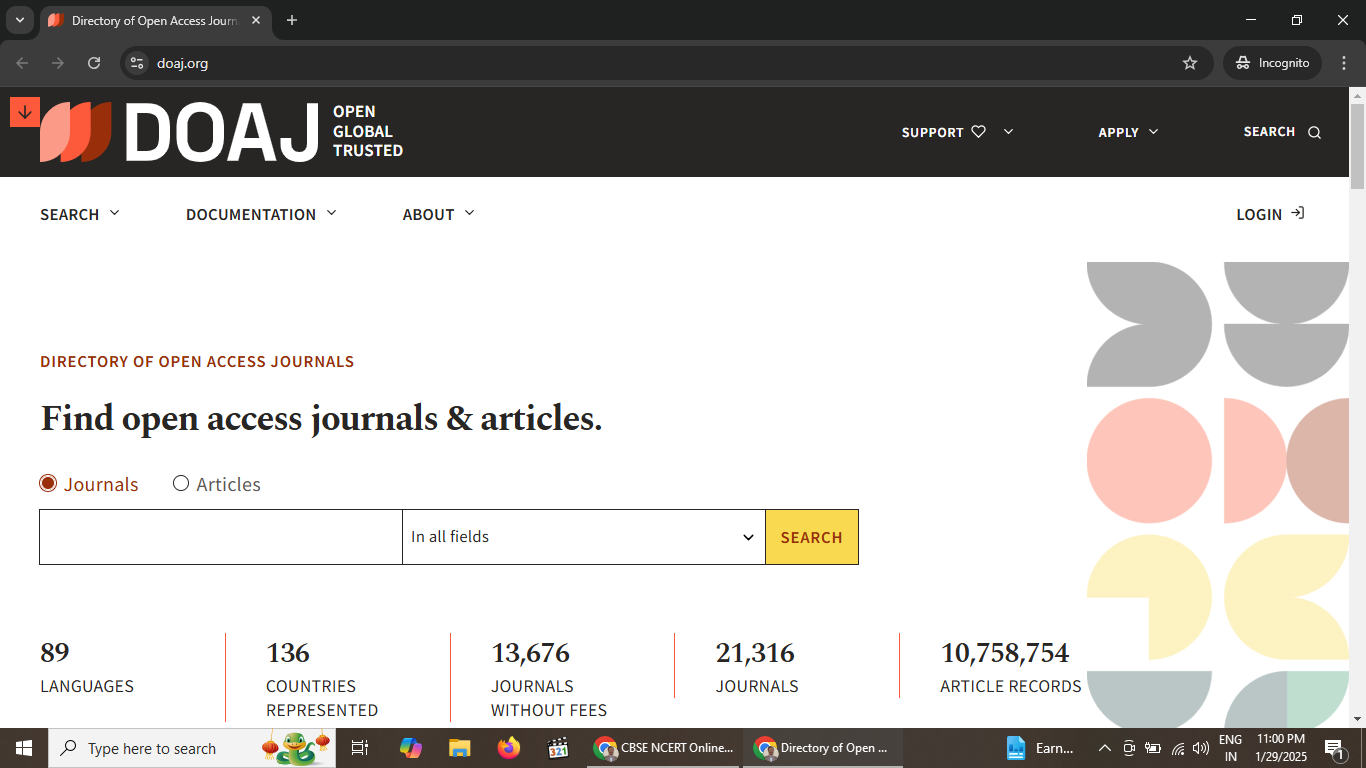Click the journal search text field
Image resolution: width=1366 pixels, height=768 pixels.
point(221,537)
